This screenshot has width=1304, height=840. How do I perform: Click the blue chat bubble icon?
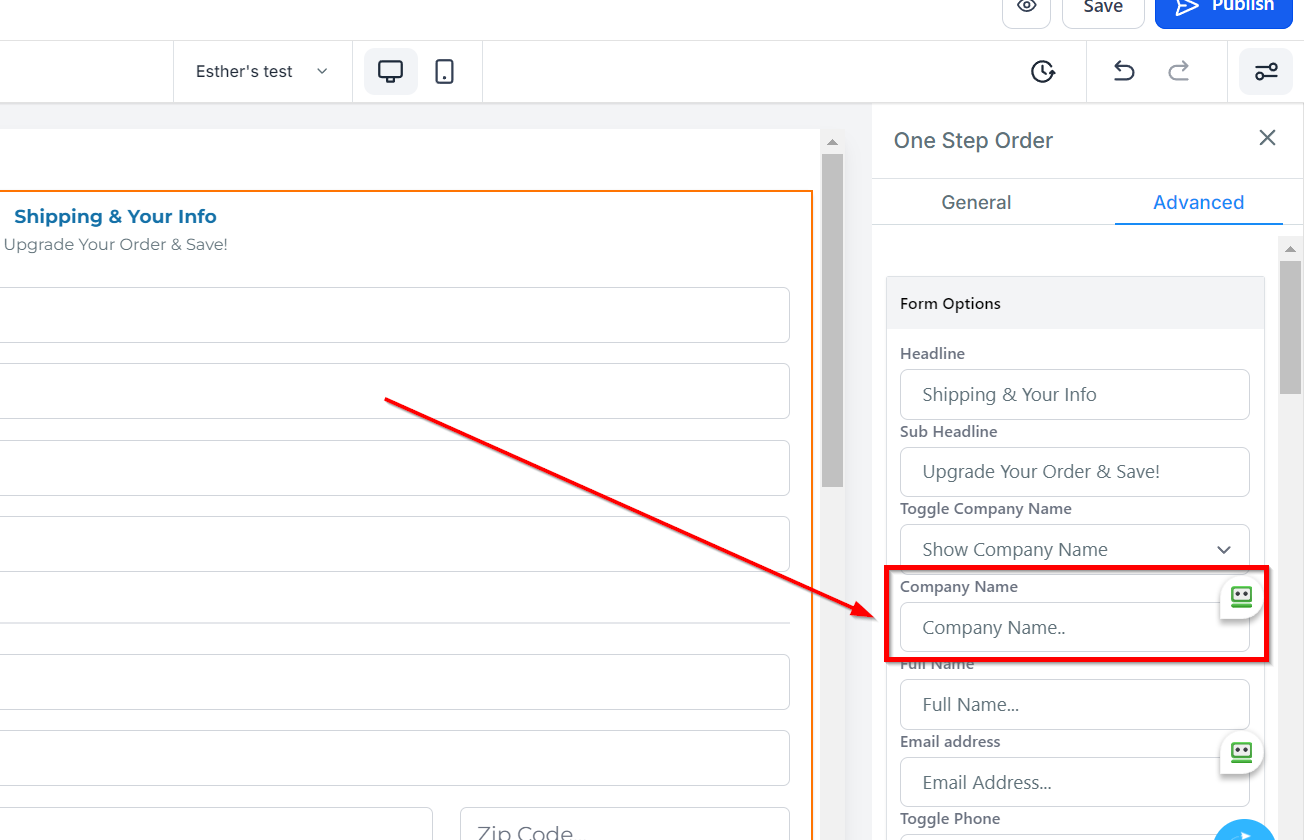coord(1244,832)
